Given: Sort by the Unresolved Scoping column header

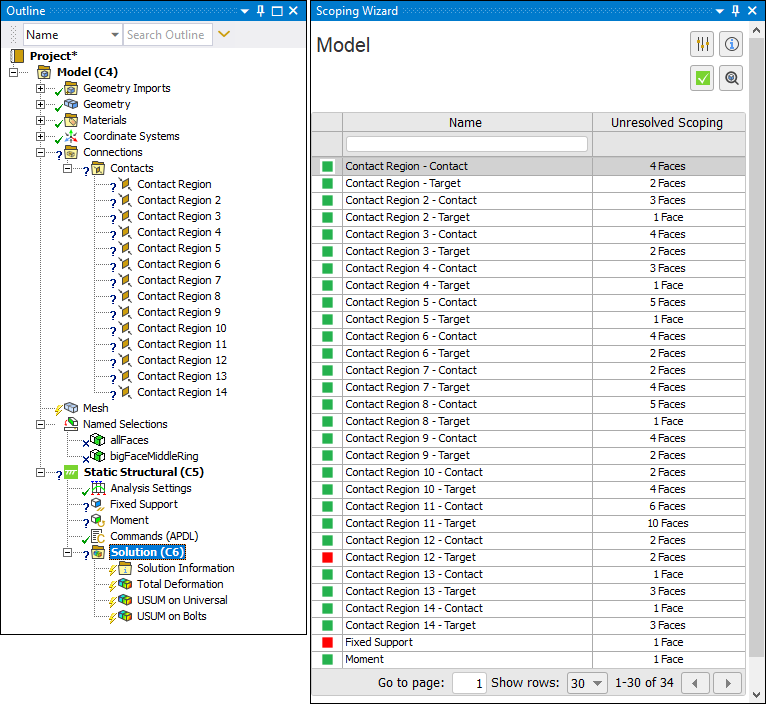Looking at the screenshot, I should [x=667, y=123].
